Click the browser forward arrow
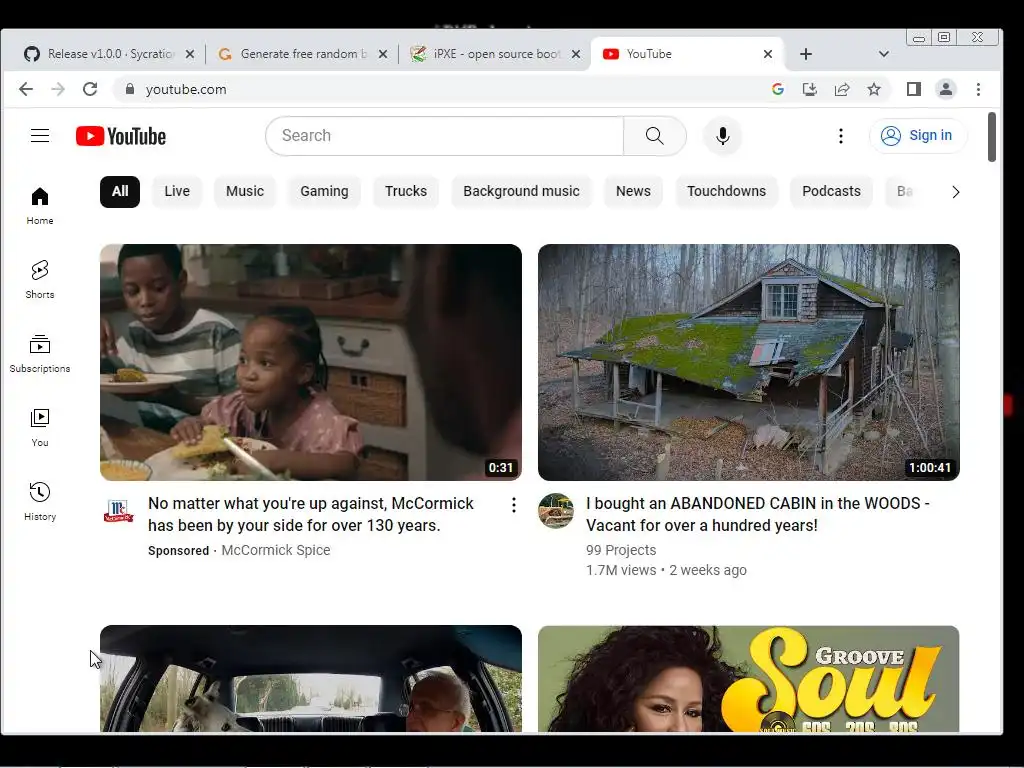 (x=58, y=89)
